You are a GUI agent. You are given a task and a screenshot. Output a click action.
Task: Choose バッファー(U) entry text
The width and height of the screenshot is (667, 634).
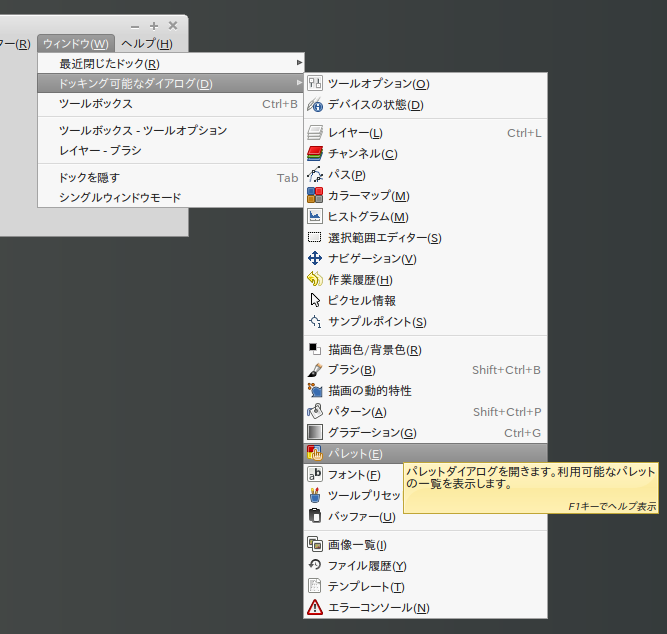coord(362,517)
